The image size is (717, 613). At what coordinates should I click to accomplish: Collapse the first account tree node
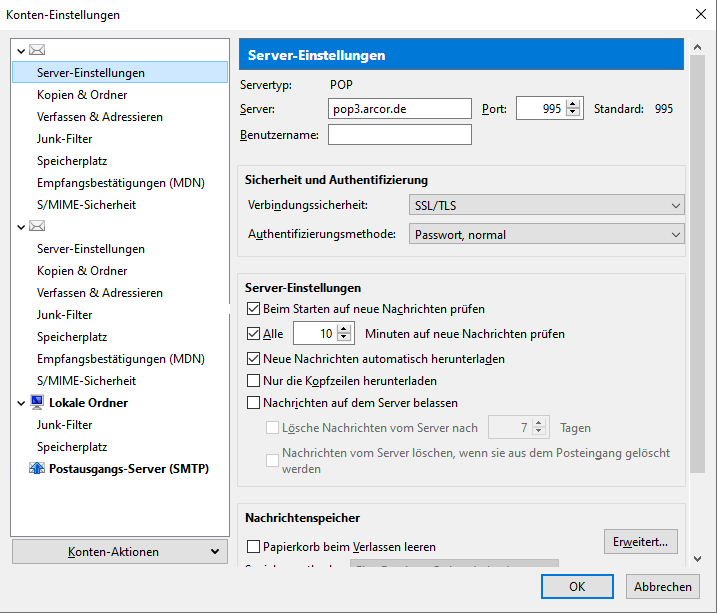pyautogui.click(x=21, y=51)
